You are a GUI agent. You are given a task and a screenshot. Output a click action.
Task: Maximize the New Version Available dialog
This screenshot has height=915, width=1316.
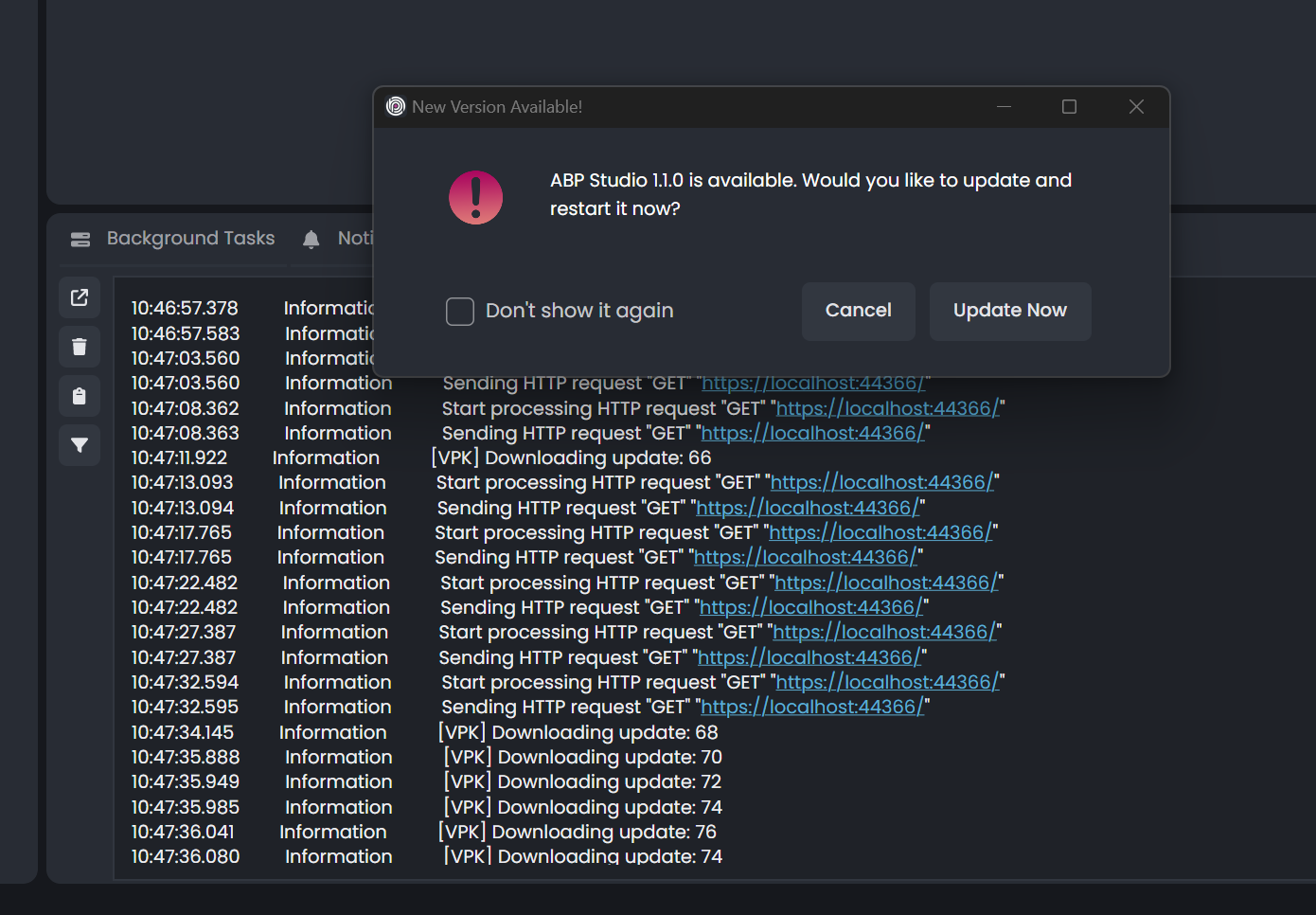click(1069, 107)
